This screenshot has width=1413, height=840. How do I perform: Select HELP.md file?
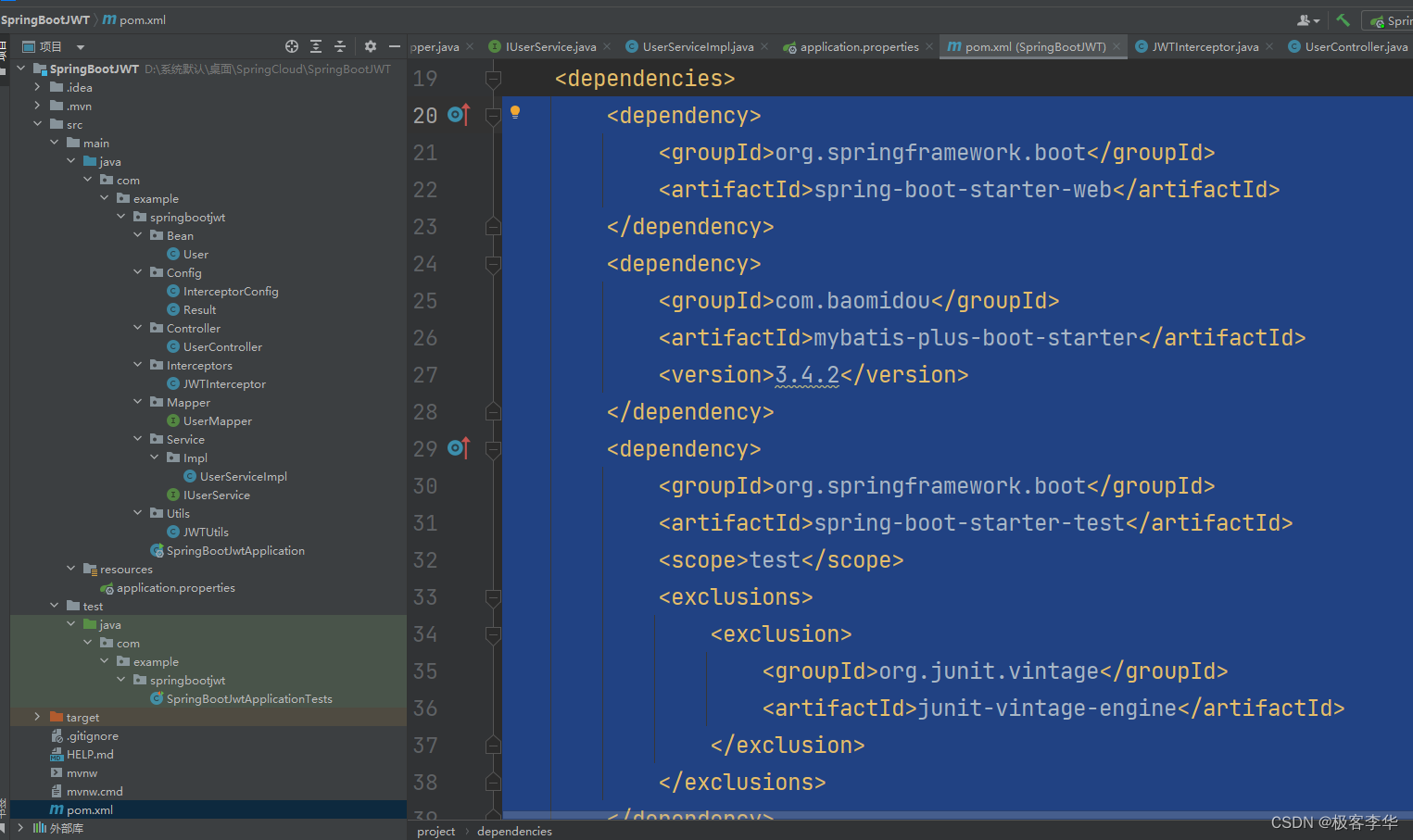pyautogui.click(x=90, y=754)
